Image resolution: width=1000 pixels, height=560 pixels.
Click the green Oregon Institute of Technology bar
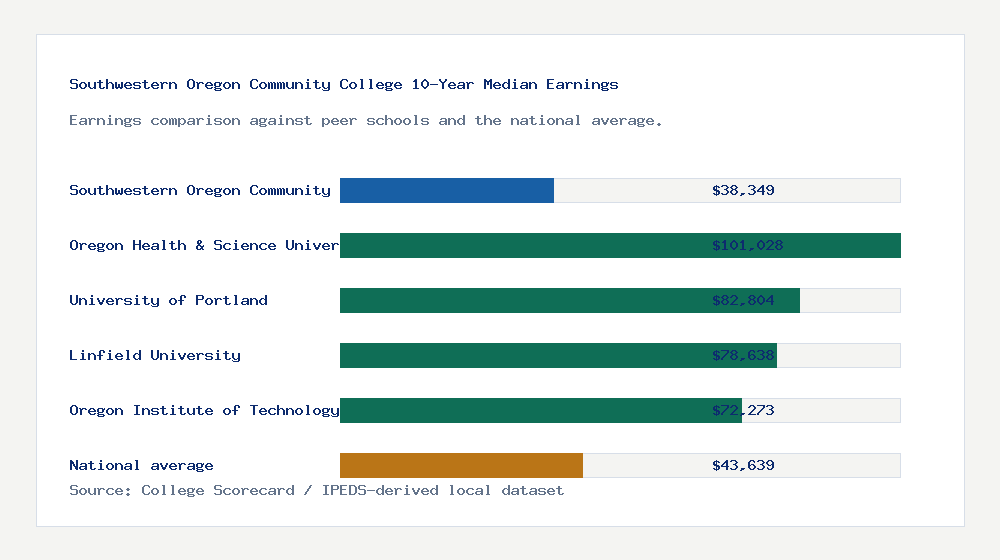click(541, 410)
